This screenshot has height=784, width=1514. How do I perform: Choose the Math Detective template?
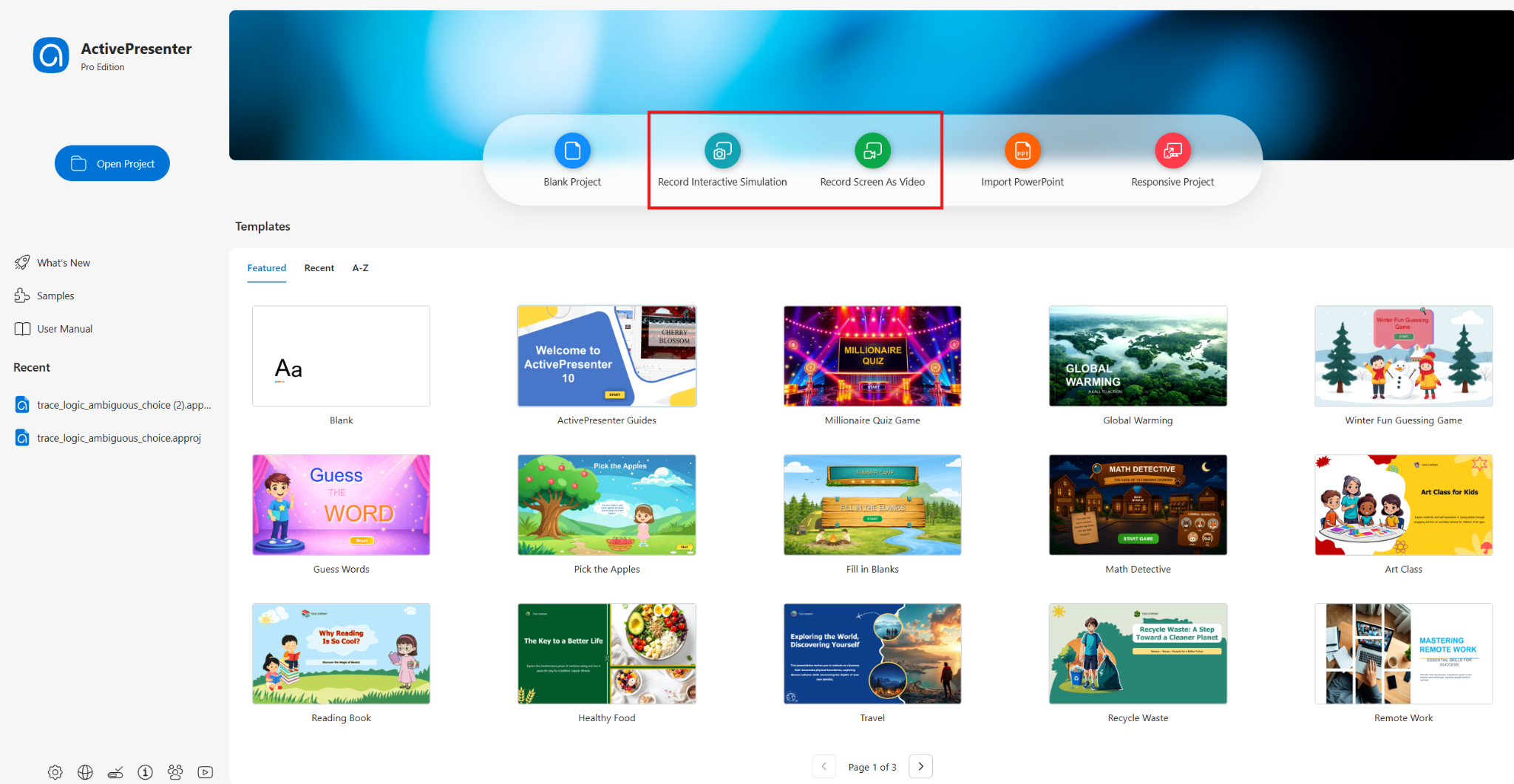point(1138,505)
